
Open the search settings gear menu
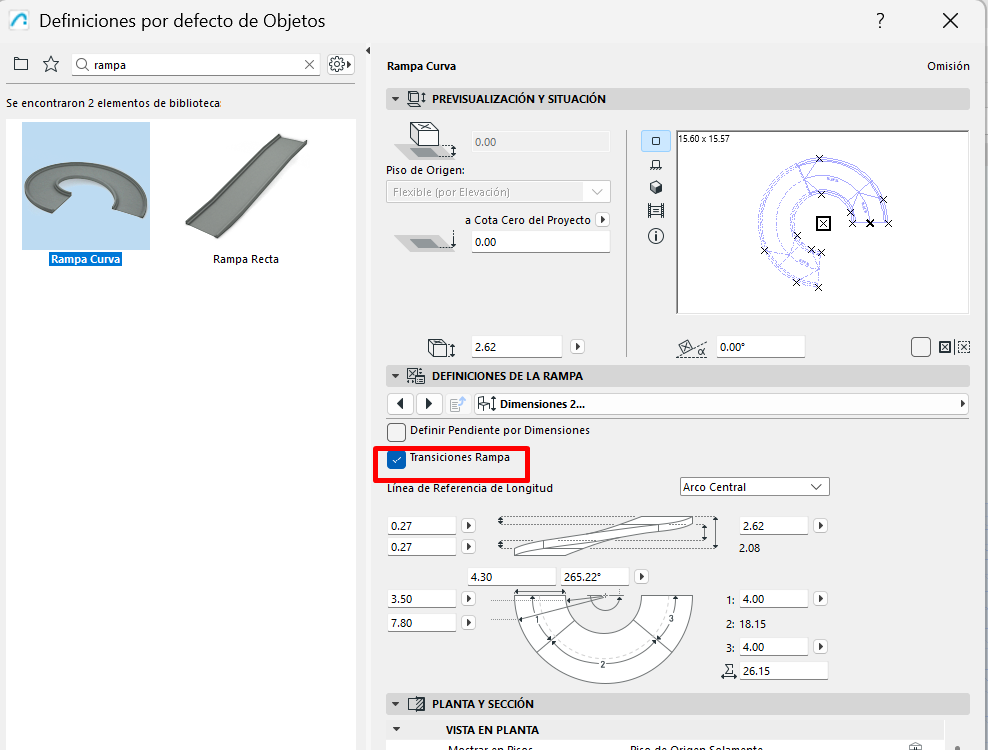[340, 64]
